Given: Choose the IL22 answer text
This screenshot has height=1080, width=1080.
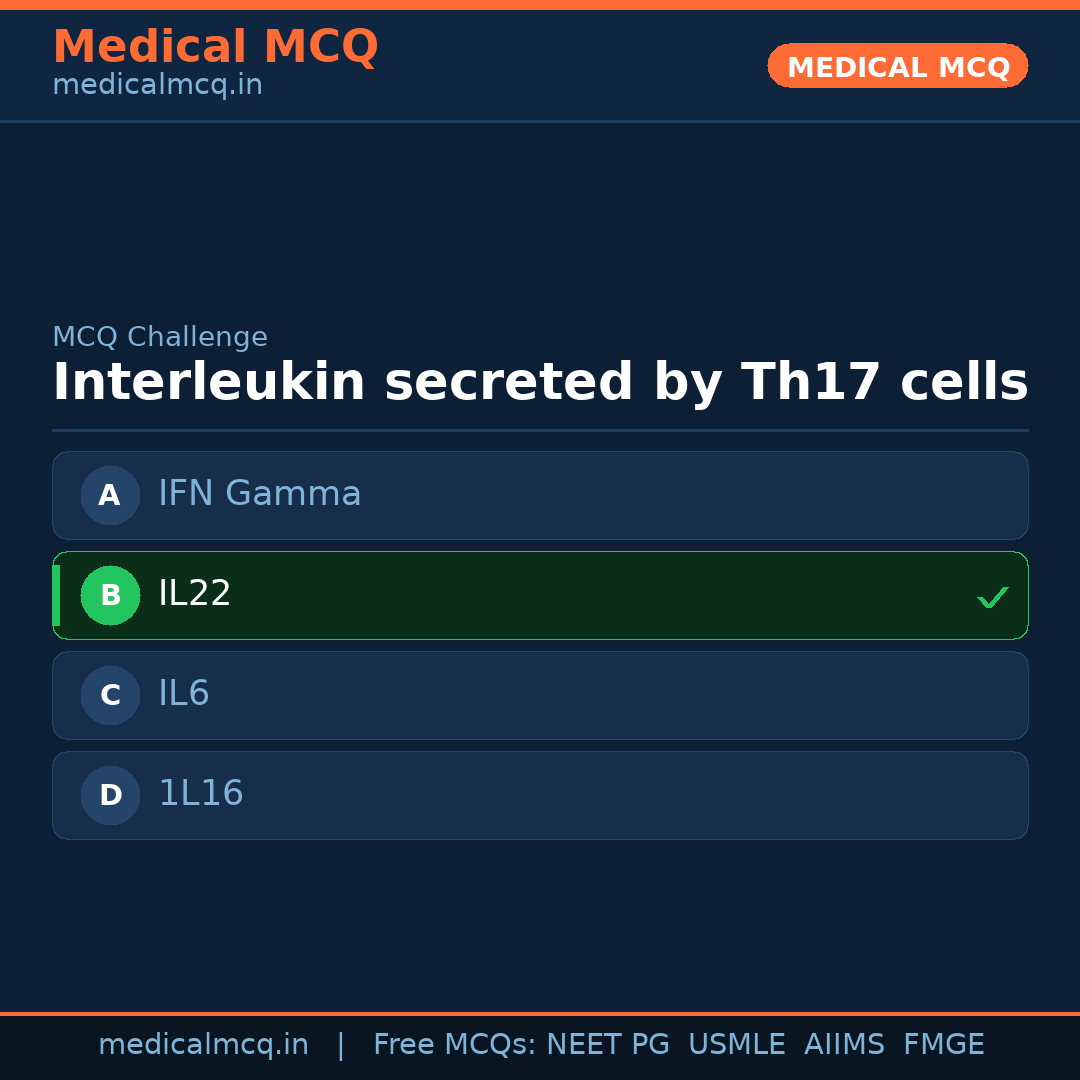Looking at the screenshot, I should tap(194, 594).
